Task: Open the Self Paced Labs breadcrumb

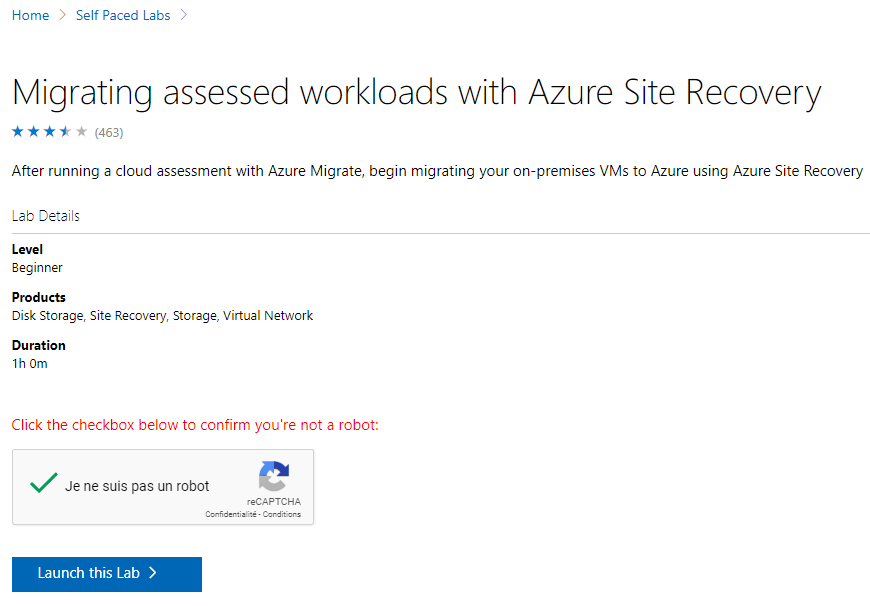Action: click(x=123, y=16)
